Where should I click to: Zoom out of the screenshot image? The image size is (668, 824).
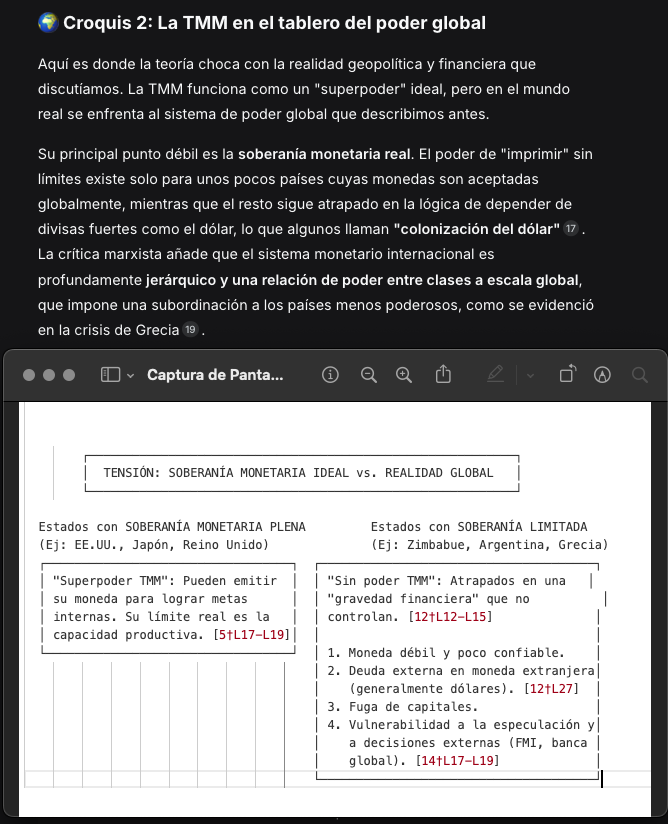(x=369, y=375)
